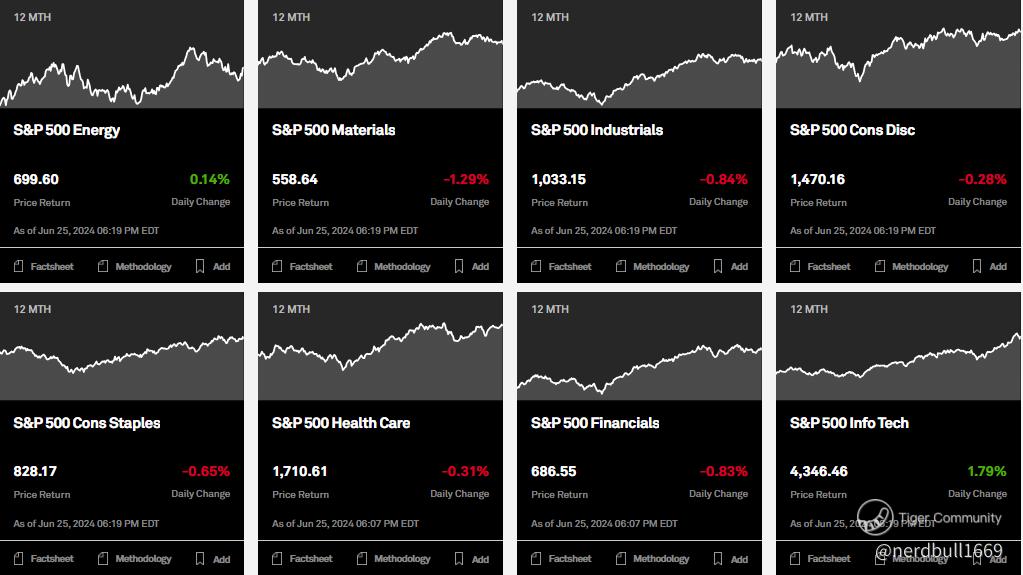
Task: Open S&P 500 Health Care index page
Action: (x=341, y=423)
